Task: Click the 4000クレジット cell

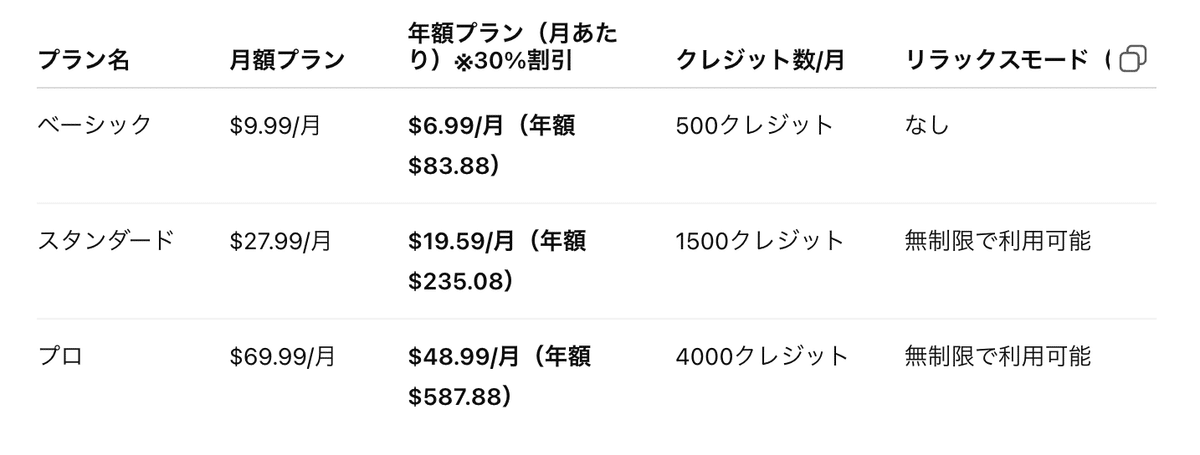Action: pyautogui.click(x=762, y=357)
